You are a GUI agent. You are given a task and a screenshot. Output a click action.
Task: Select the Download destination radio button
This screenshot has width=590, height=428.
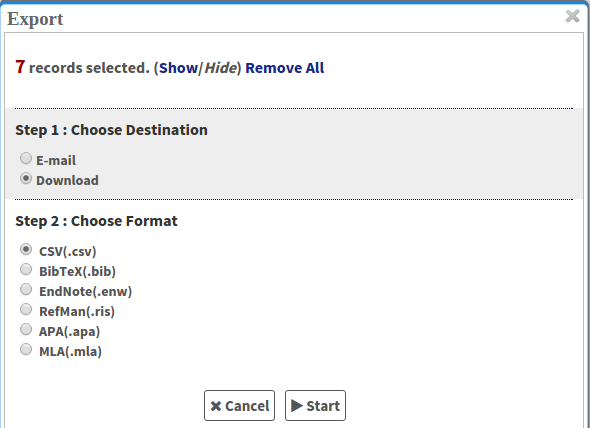(26, 178)
